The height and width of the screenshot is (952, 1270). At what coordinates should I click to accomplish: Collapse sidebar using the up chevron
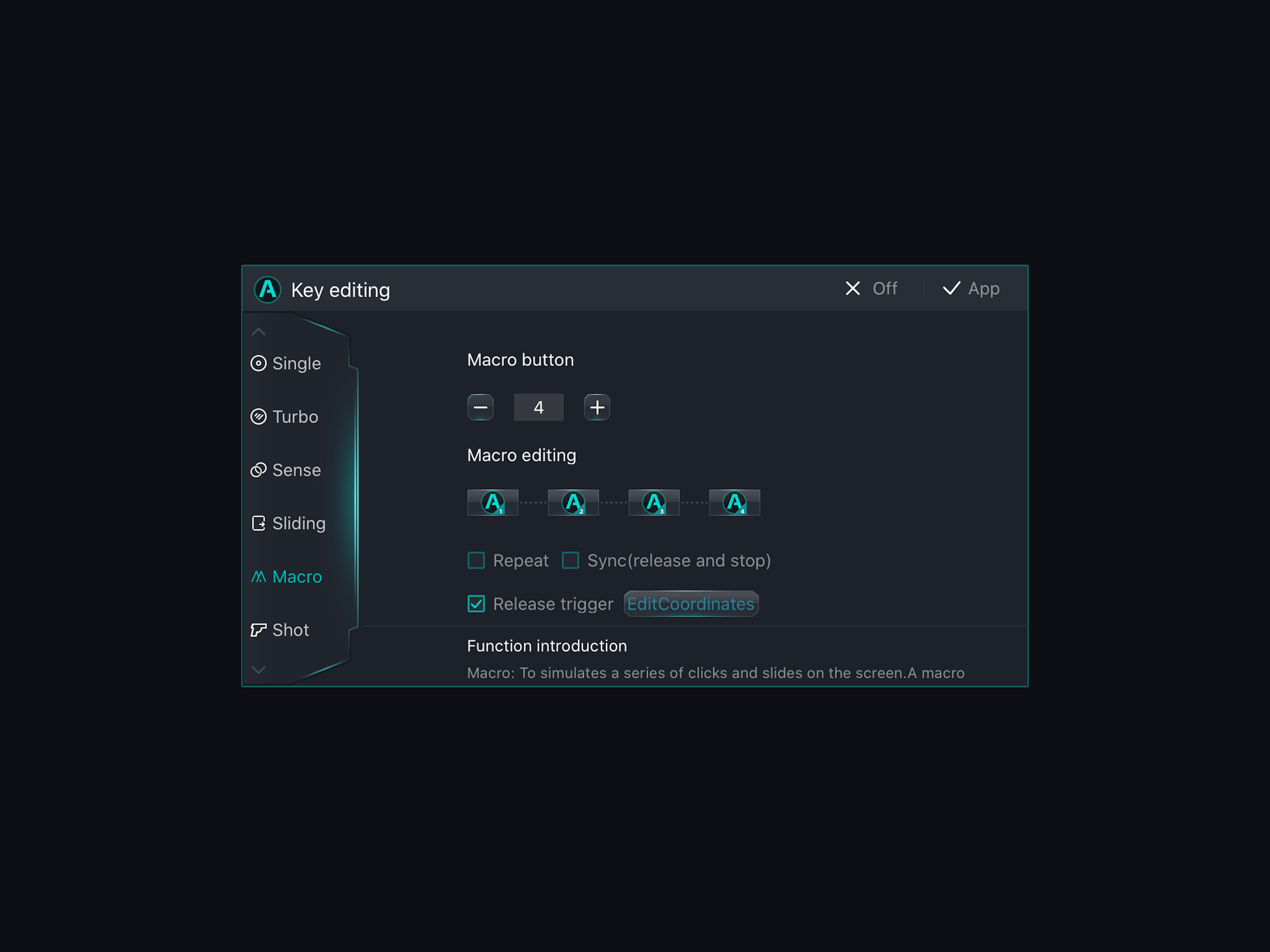(x=258, y=331)
